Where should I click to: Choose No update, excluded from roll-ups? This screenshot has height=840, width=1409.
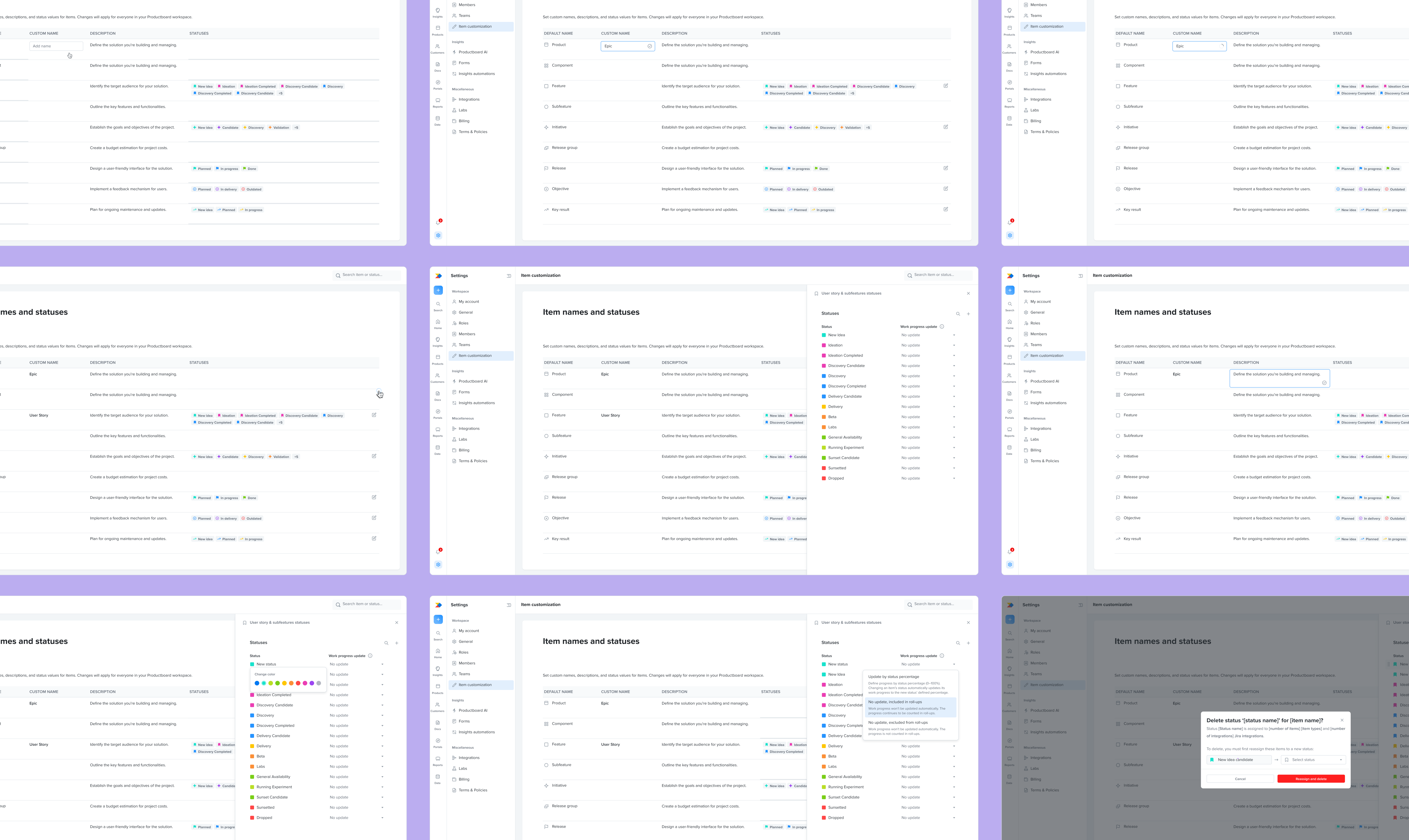(x=910, y=728)
